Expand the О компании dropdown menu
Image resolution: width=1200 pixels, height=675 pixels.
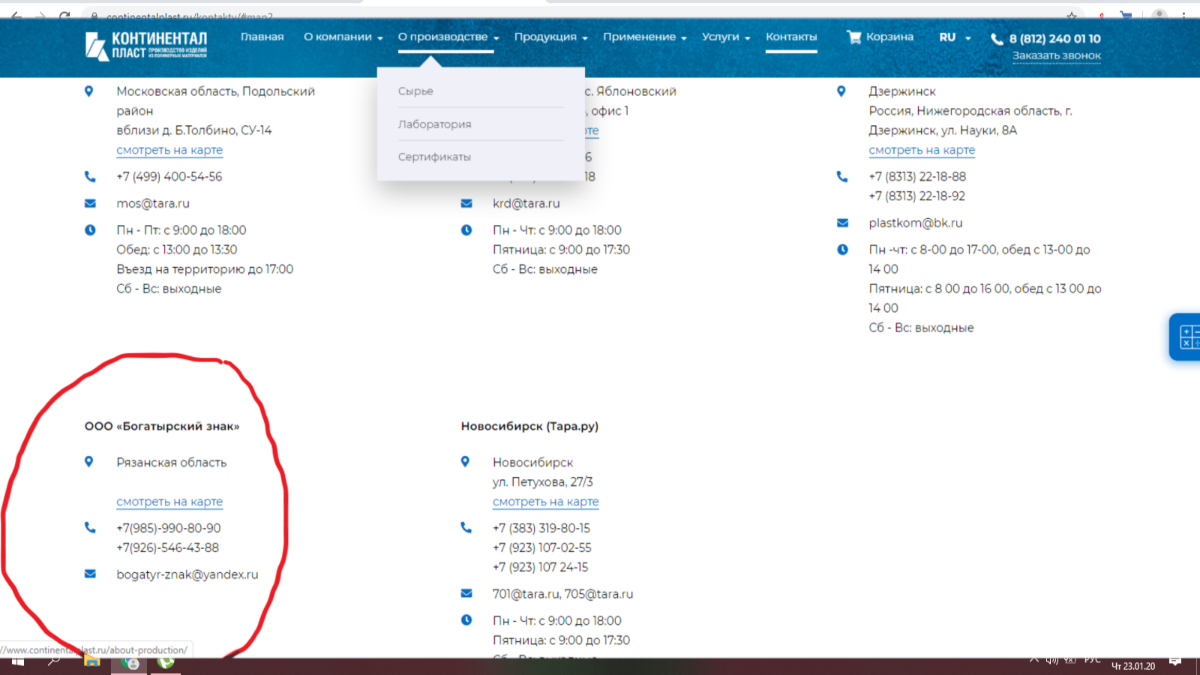[x=343, y=37]
